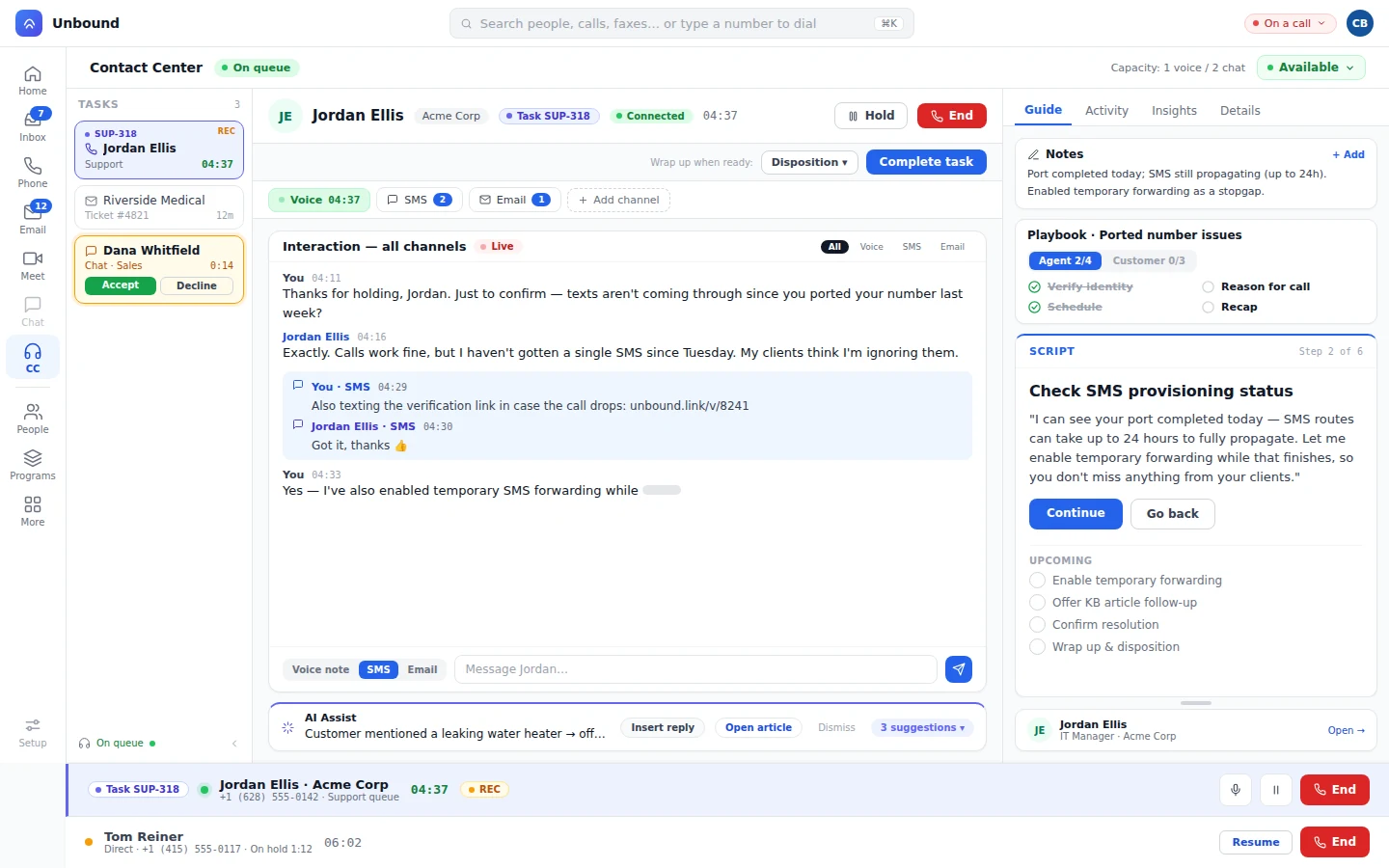Open Setup settings in the sidebar
Viewport: 1389px width, 868px height.
click(x=33, y=733)
